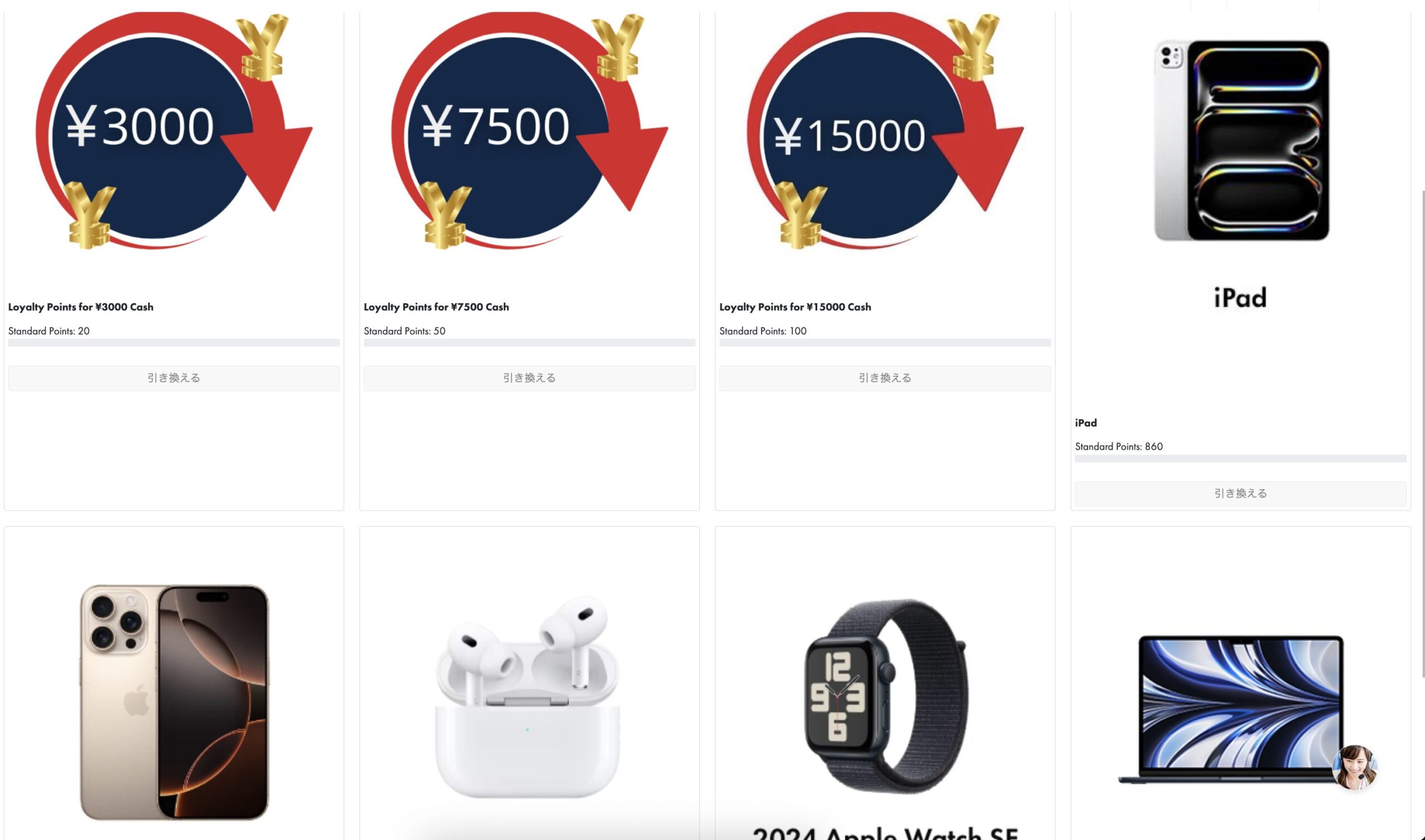Click the iPad reward title text
Image resolution: width=1425 pixels, height=840 pixels.
click(x=1085, y=423)
